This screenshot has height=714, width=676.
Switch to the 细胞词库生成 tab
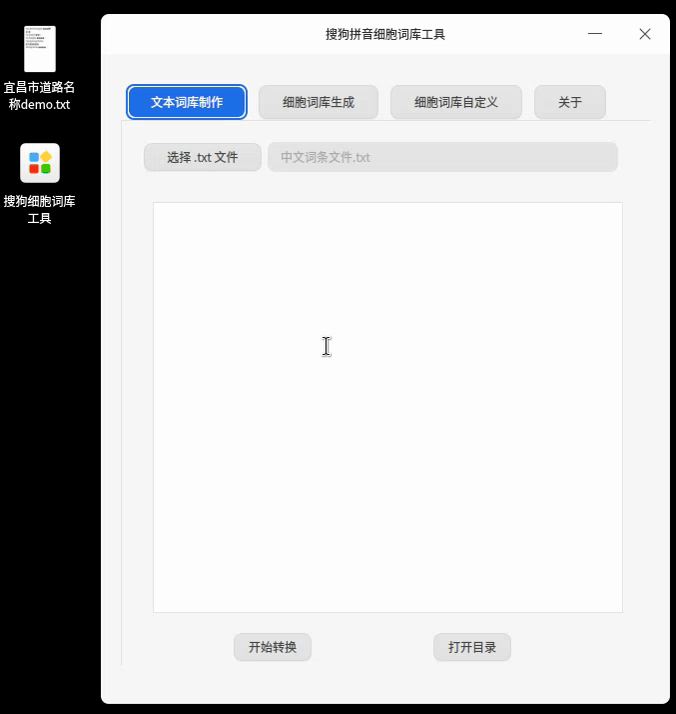(x=318, y=102)
